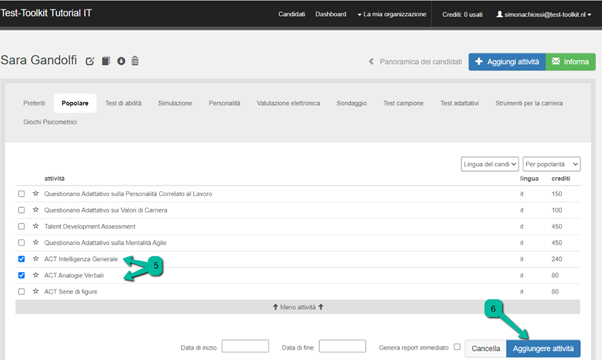Expand La mia organizzazione menu

tap(392, 14)
